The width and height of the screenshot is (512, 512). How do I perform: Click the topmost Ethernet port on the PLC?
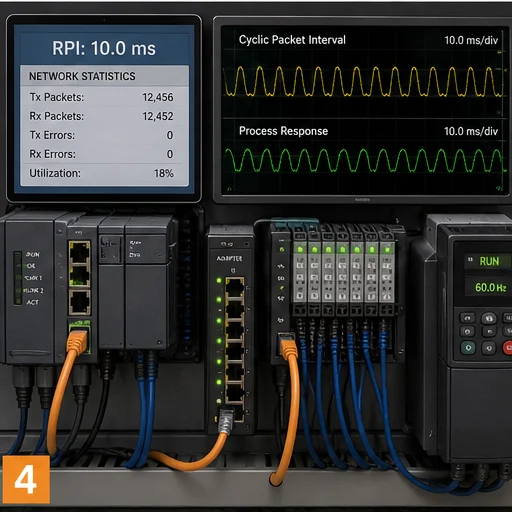[x=79, y=252]
